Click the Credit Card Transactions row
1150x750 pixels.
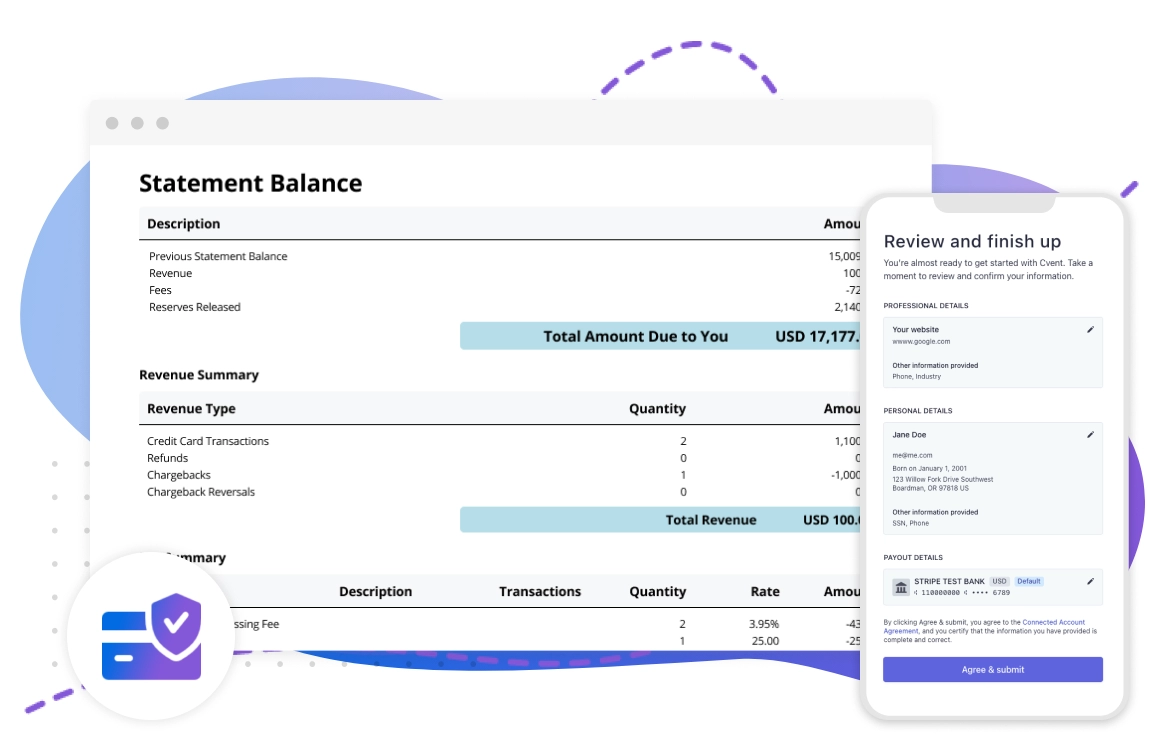(x=208, y=441)
